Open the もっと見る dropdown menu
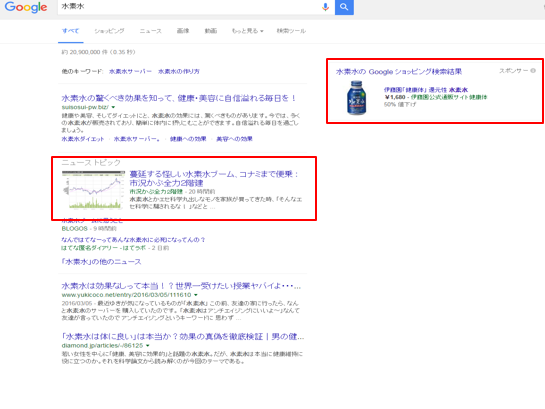The width and height of the screenshot is (545, 409). click(x=247, y=31)
